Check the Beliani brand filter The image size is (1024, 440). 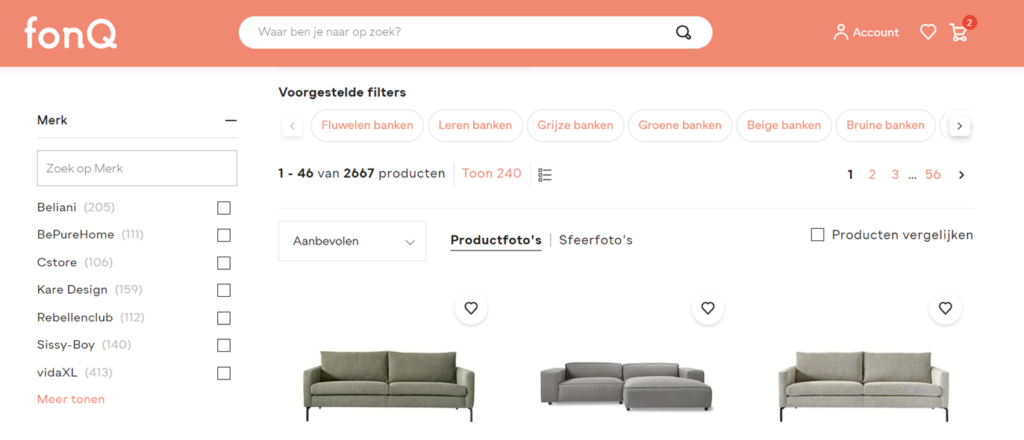tap(224, 208)
